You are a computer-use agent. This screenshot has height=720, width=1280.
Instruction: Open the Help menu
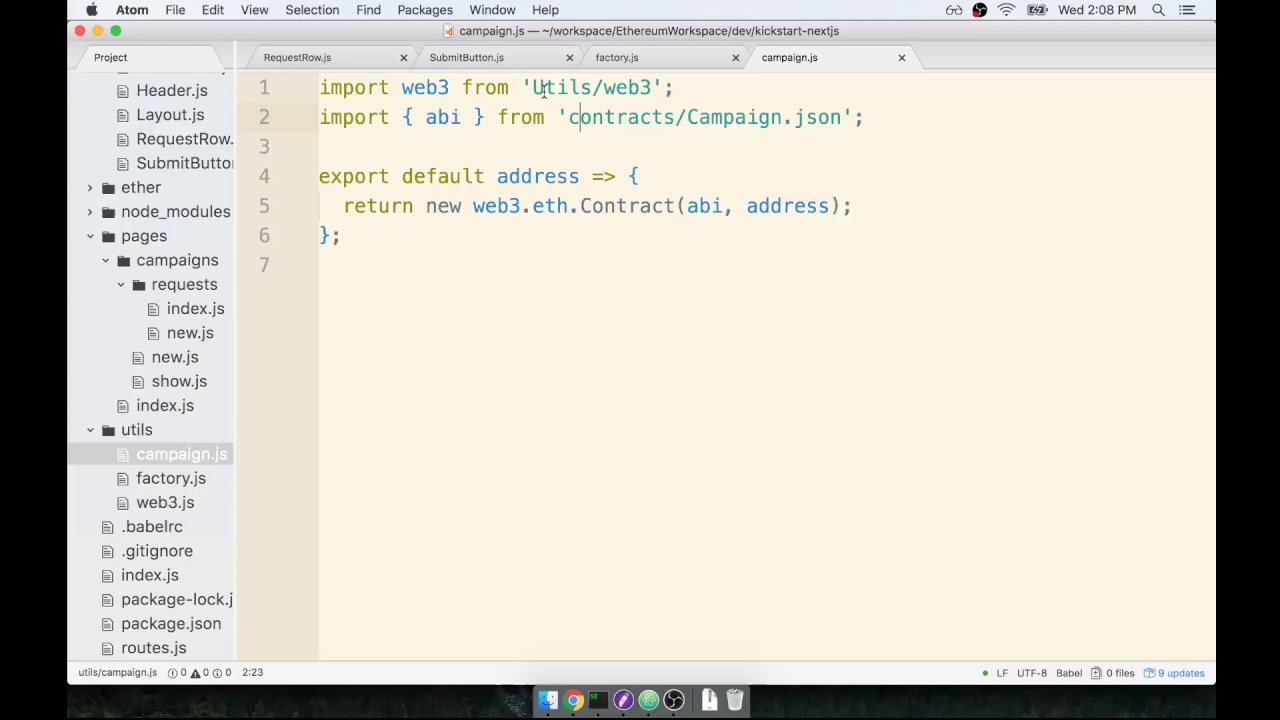point(545,10)
